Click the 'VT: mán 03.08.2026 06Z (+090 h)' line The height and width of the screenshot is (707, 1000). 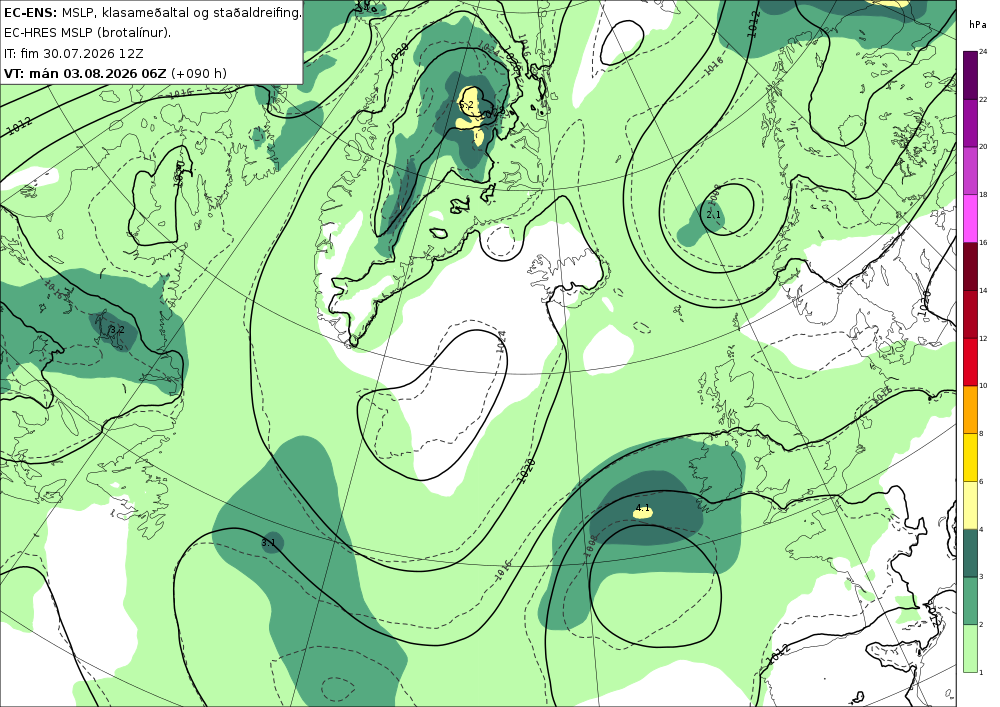tap(115, 73)
